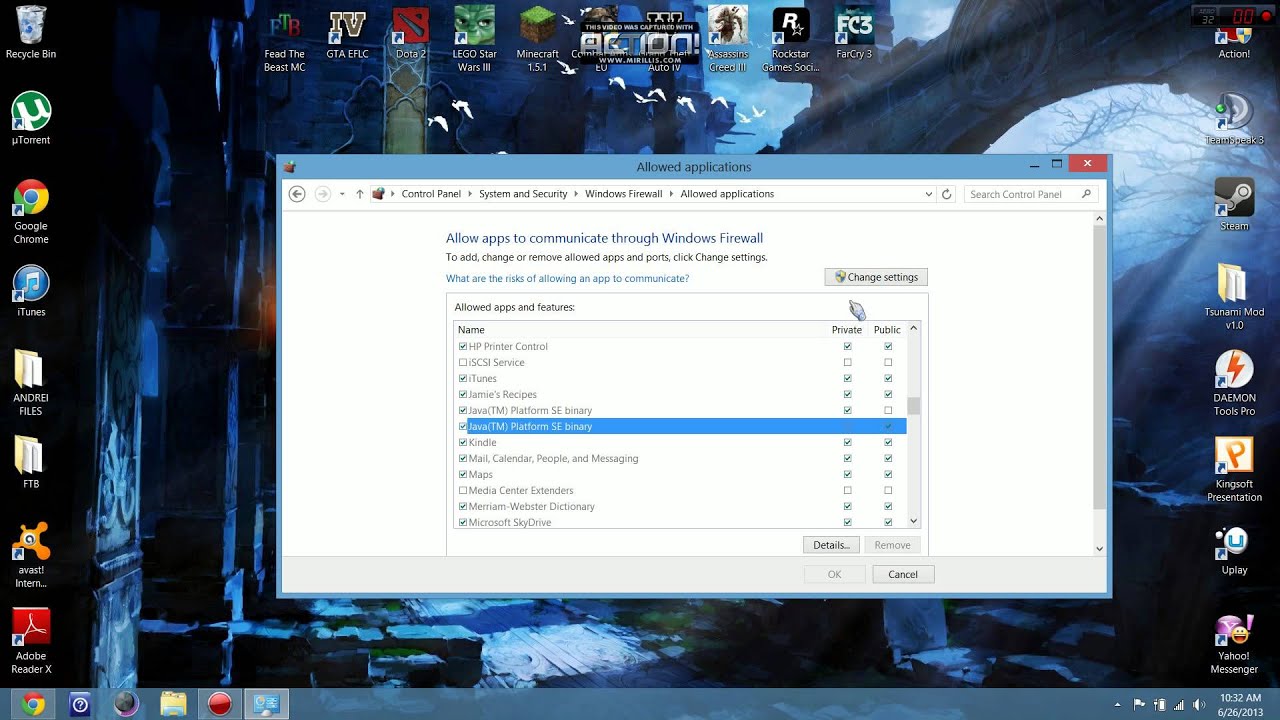Launch µTorrent from the desktop
Viewport: 1280px width, 720px height.
point(31,118)
